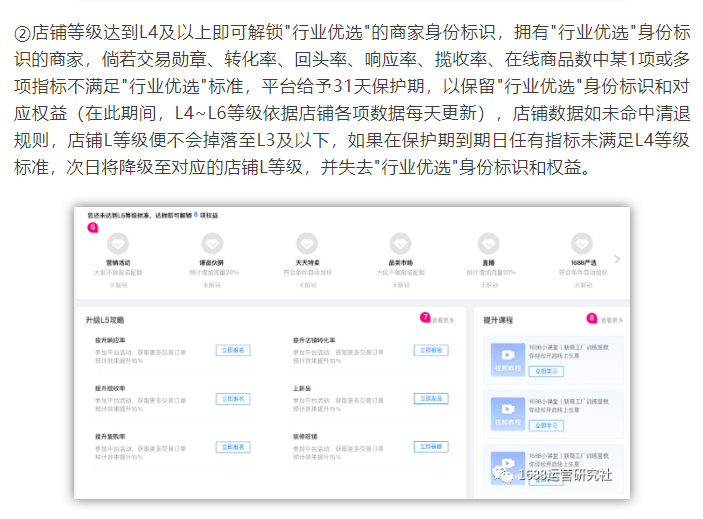Click the 营销活动 benefit diamond icon
Viewport: 703px width, 519px height.
coord(118,243)
